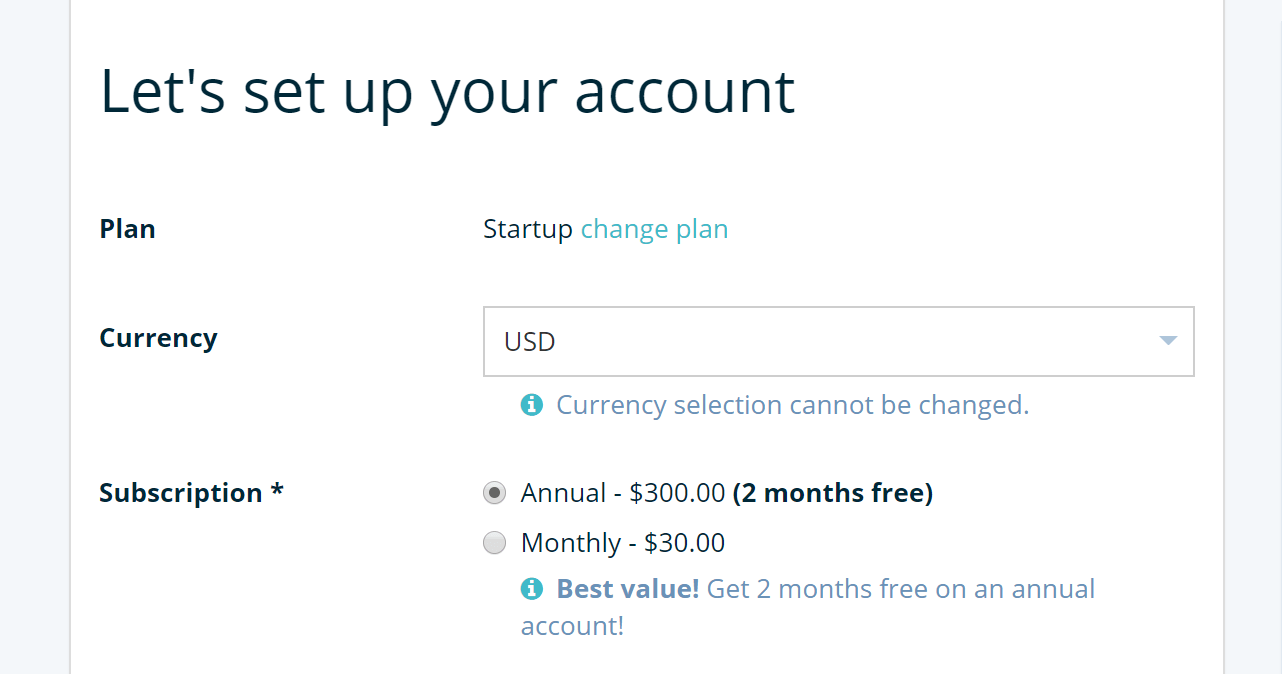Open the Currency dropdown arrow
This screenshot has width=1282, height=674.
coord(1168,341)
